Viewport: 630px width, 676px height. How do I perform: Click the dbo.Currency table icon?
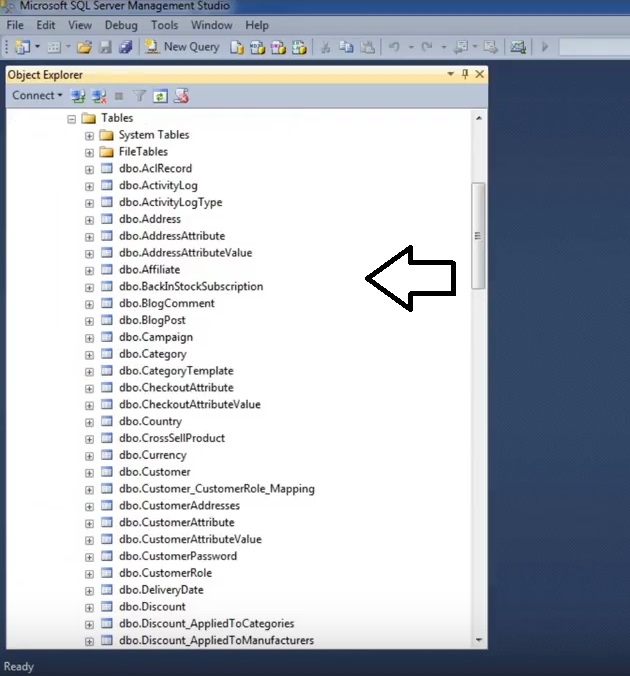pyautogui.click(x=107, y=454)
